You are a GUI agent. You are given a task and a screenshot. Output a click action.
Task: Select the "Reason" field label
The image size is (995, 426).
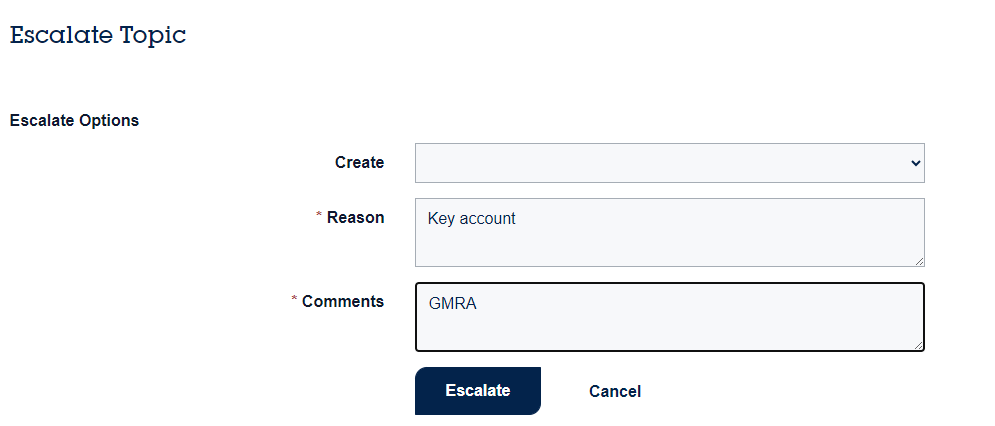coord(355,218)
